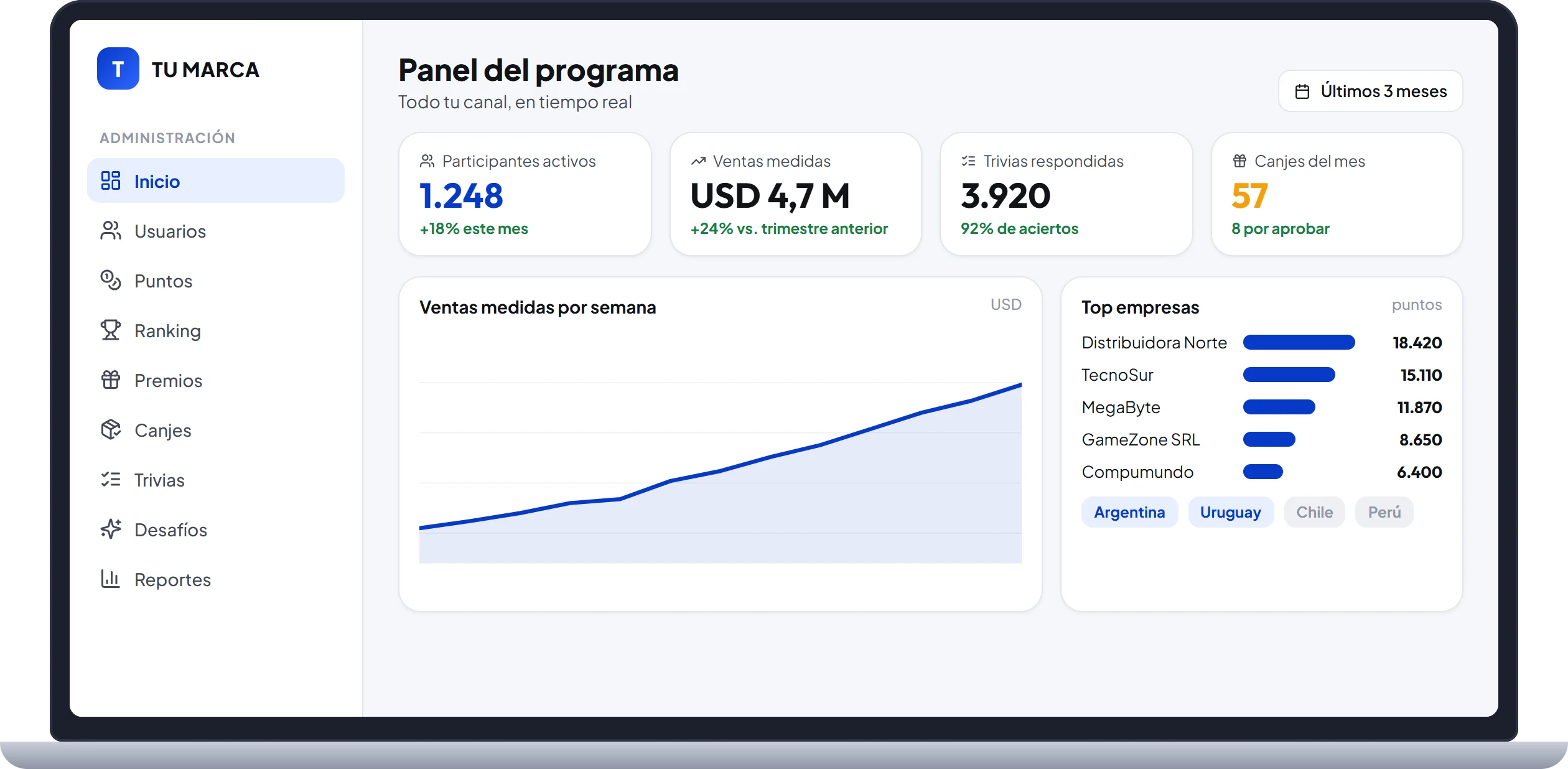Viewport: 1568px width, 769px height.
Task: Open the Ranking section
Action: click(216, 330)
